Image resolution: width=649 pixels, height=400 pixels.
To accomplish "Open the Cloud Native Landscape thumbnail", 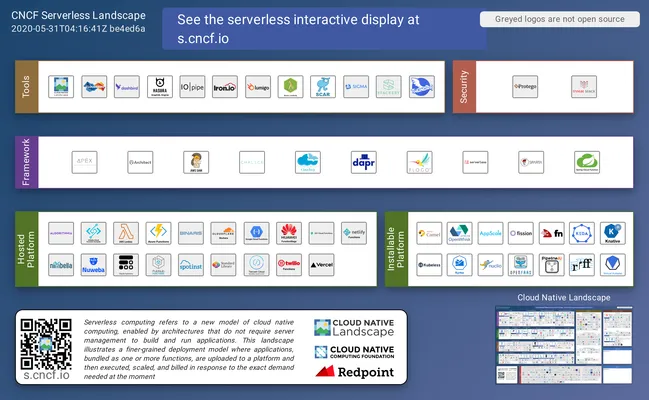I will (564, 345).
